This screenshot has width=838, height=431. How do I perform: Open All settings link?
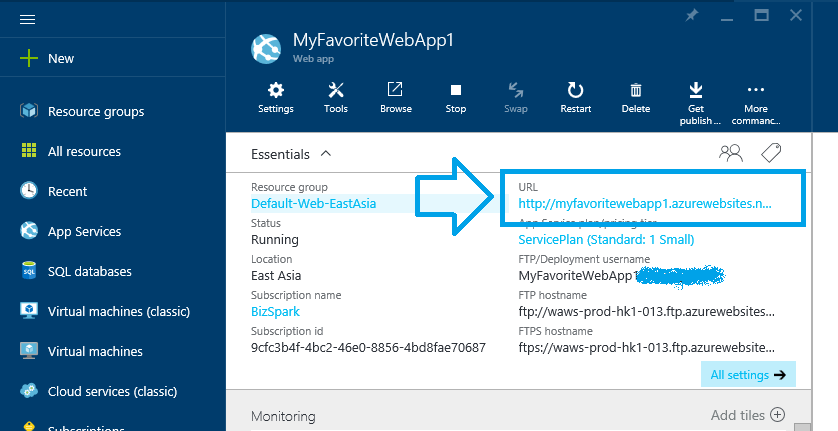[x=748, y=375]
